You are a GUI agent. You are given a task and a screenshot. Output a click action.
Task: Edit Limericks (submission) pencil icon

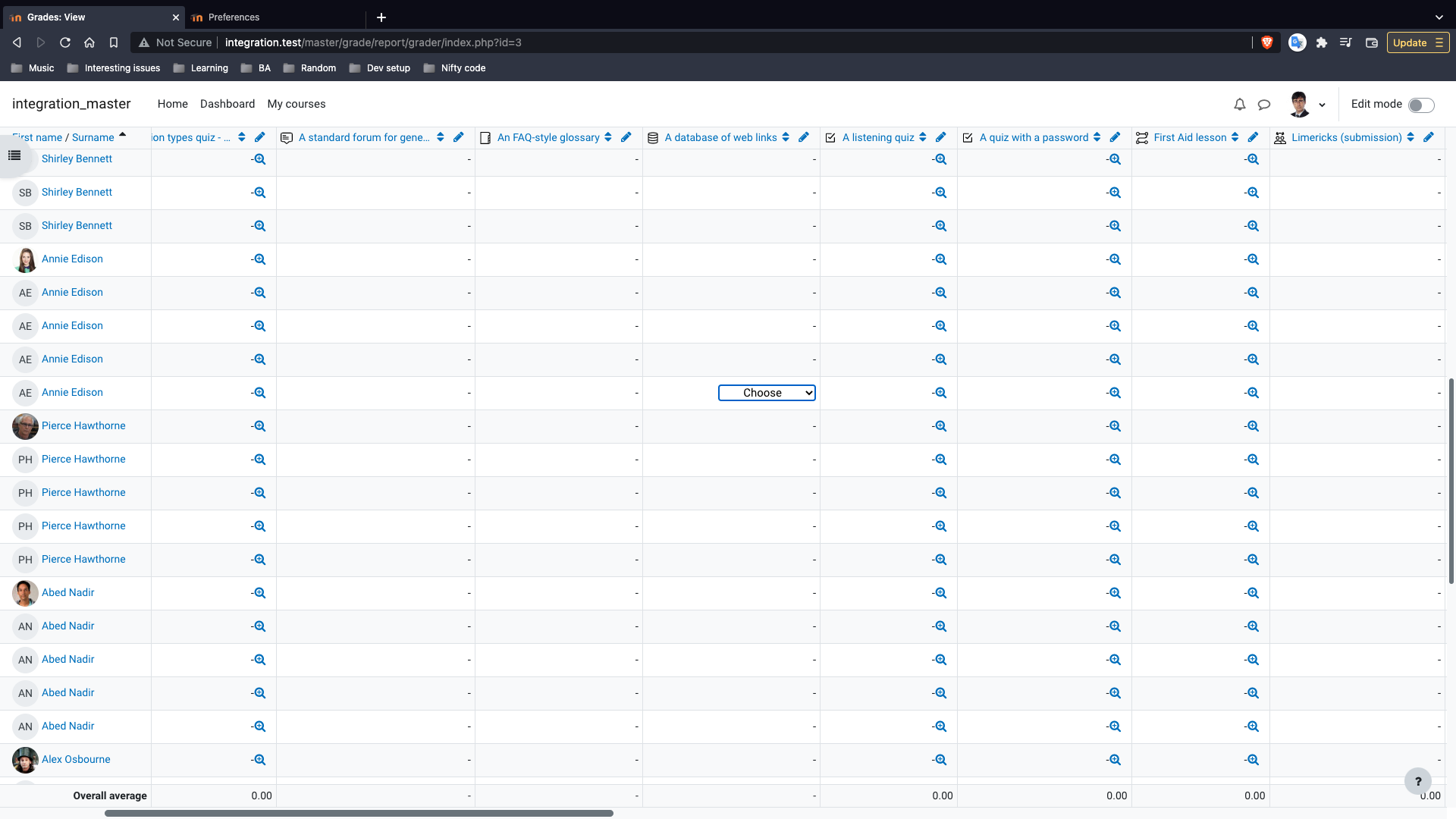1429,137
